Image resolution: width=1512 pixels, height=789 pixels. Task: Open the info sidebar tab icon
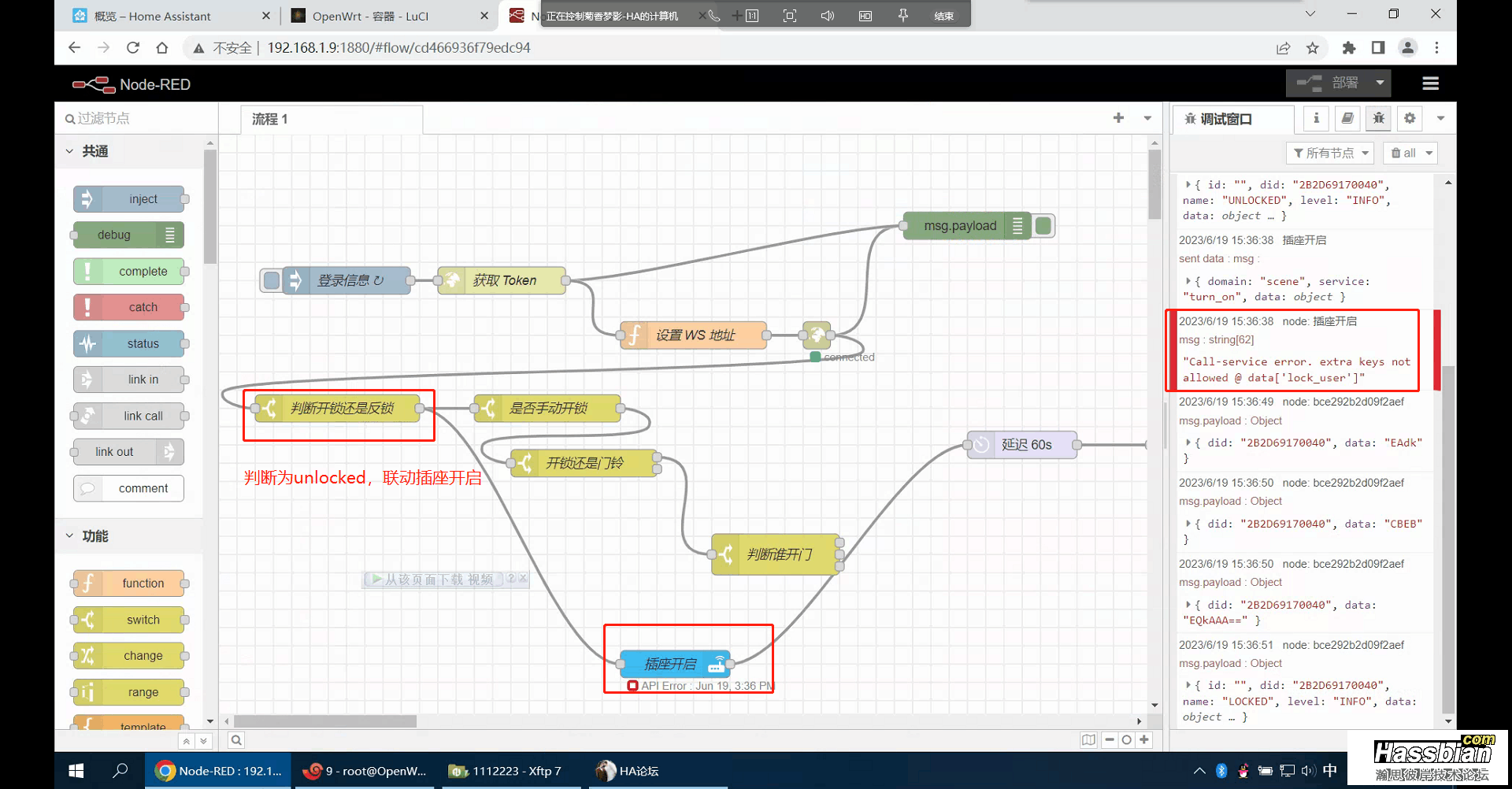click(1316, 118)
